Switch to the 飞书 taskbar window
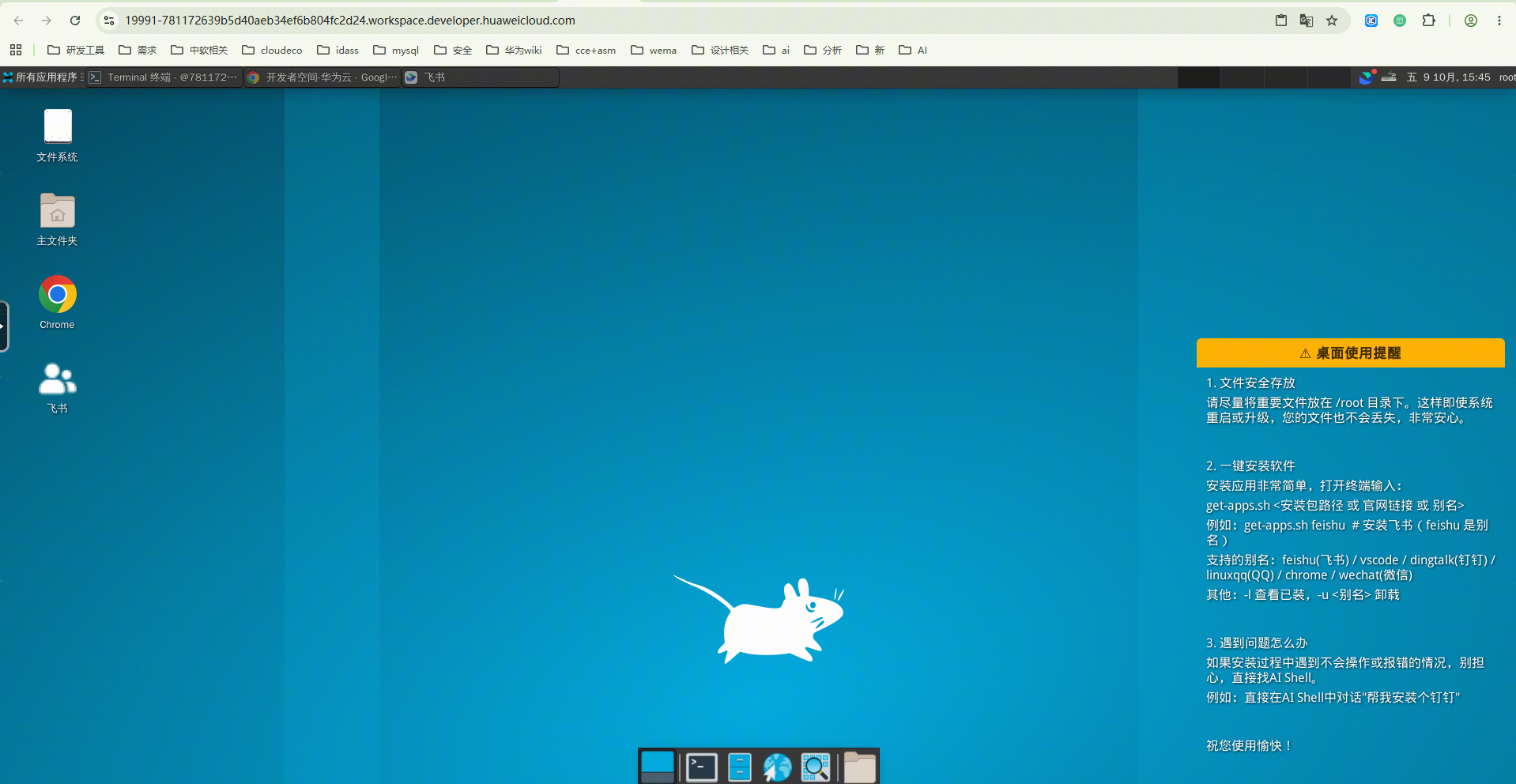 point(481,77)
